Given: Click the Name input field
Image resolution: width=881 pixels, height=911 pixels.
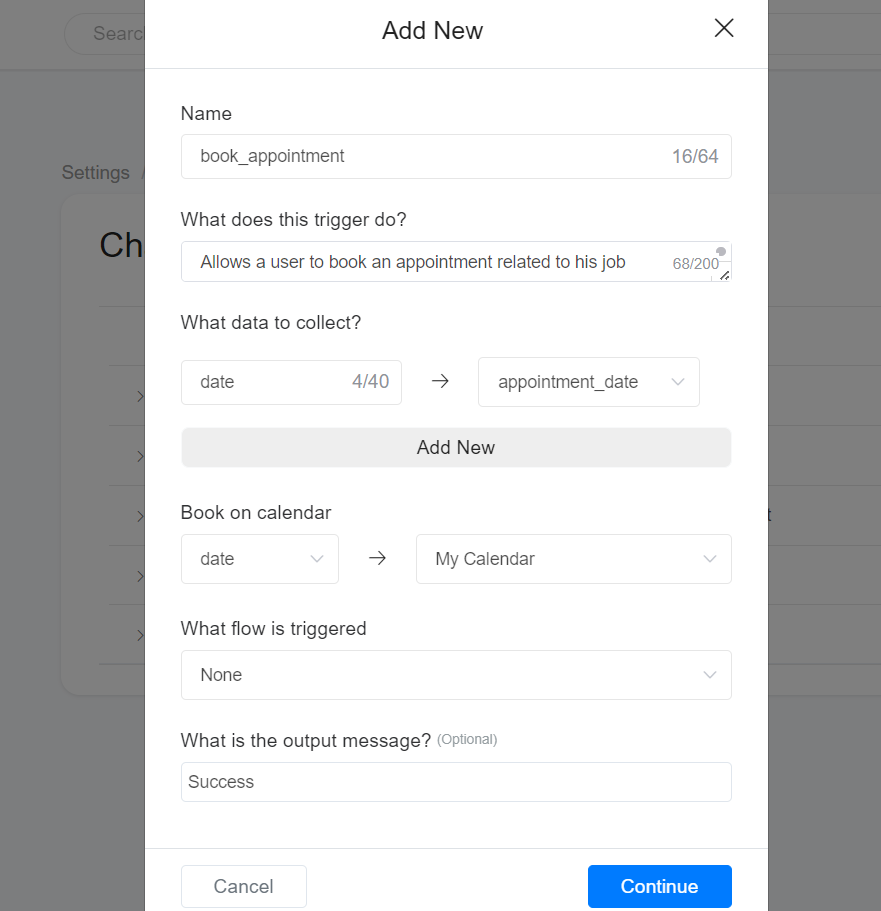Looking at the screenshot, I should 430,156.
